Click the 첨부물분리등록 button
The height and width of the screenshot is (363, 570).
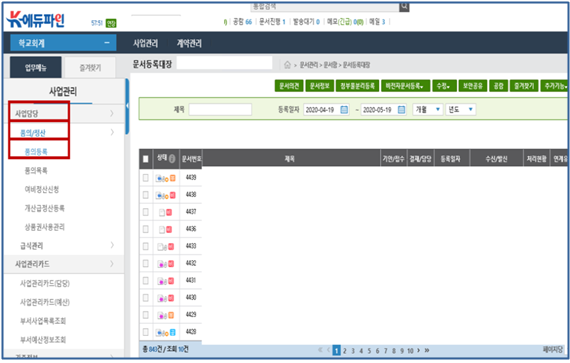coord(357,86)
